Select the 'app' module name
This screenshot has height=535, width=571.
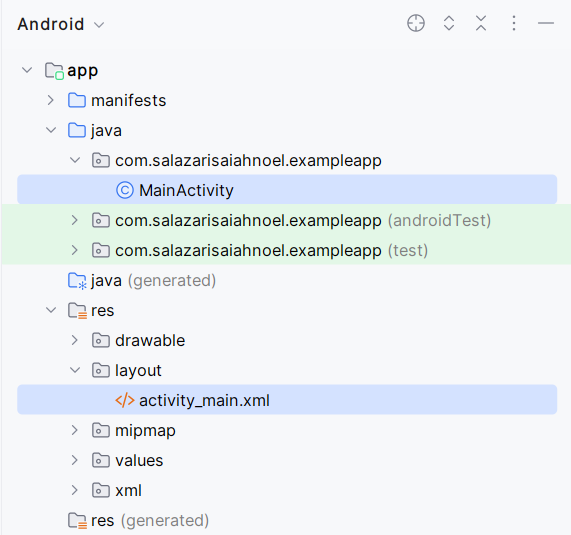pyautogui.click(x=83, y=71)
